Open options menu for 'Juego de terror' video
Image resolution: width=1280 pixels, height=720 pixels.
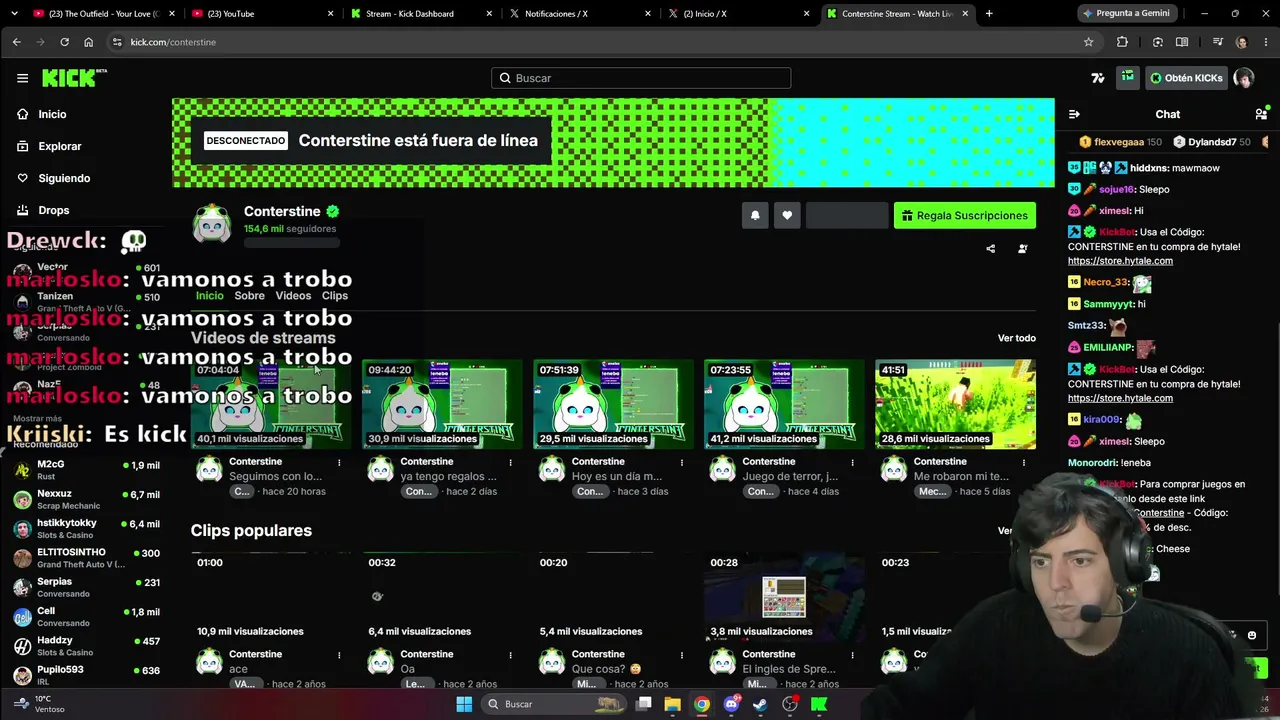tap(852, 462)
